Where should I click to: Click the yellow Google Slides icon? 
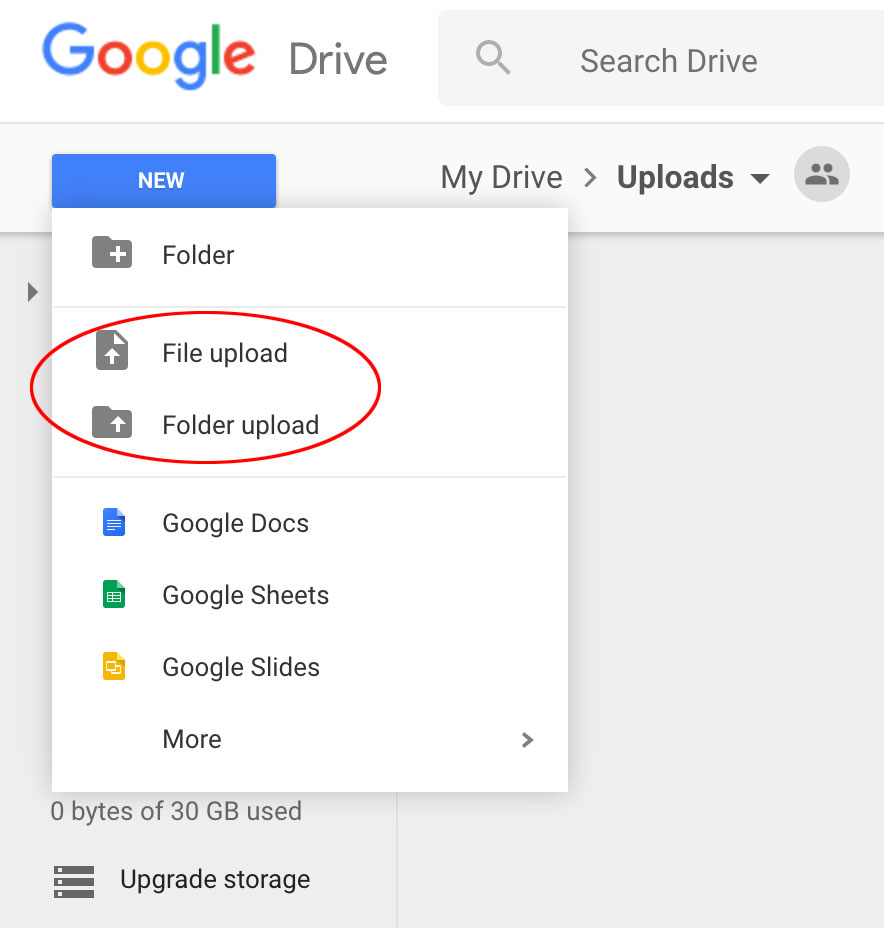pos(114,667)
